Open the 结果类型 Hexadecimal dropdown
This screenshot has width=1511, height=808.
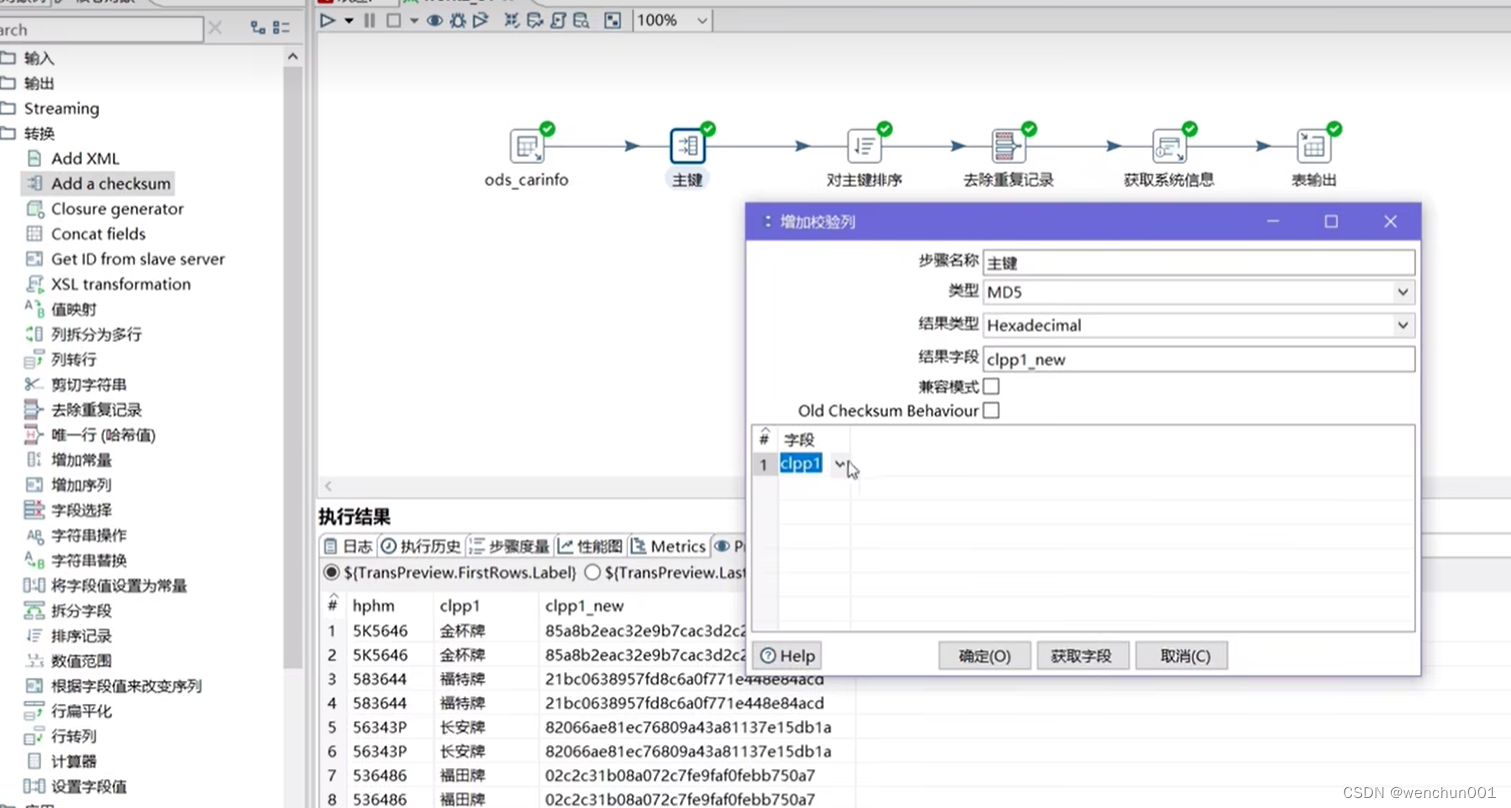tap(1405, 325)
